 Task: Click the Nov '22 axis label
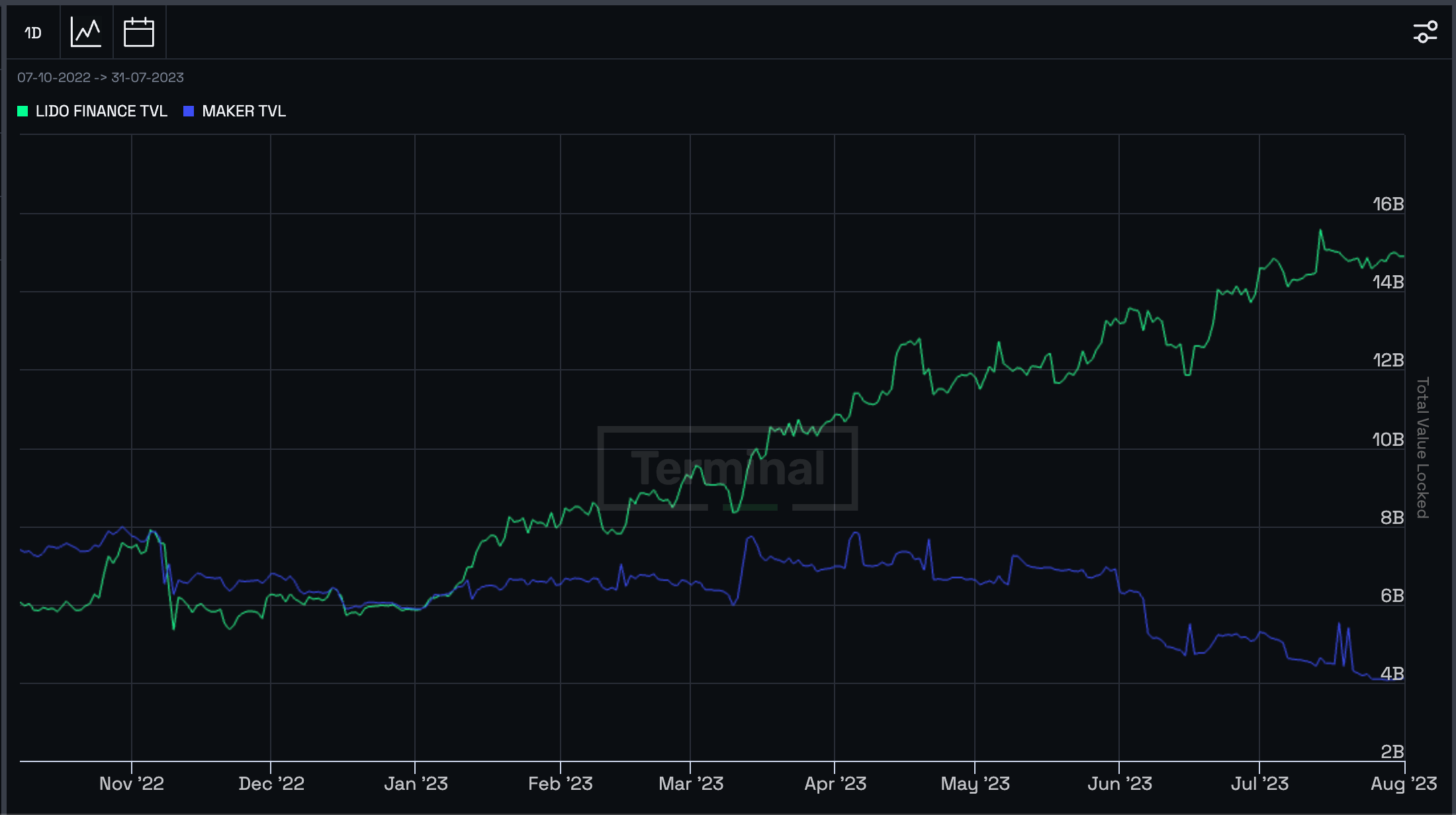pos(132,784)
